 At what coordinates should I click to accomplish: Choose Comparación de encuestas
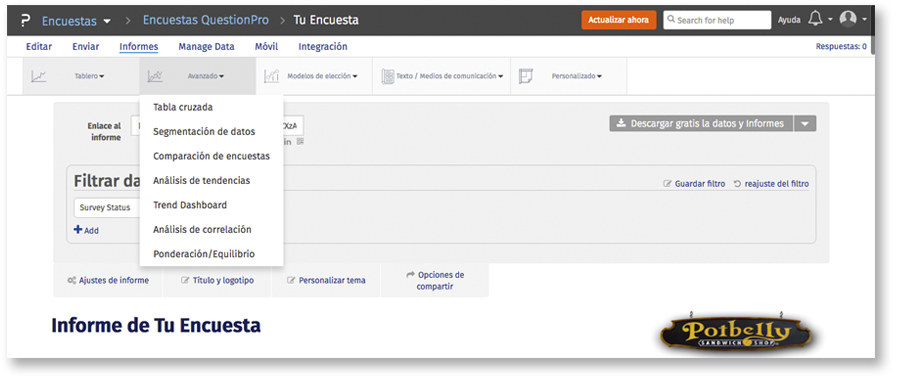coord(211,156)
